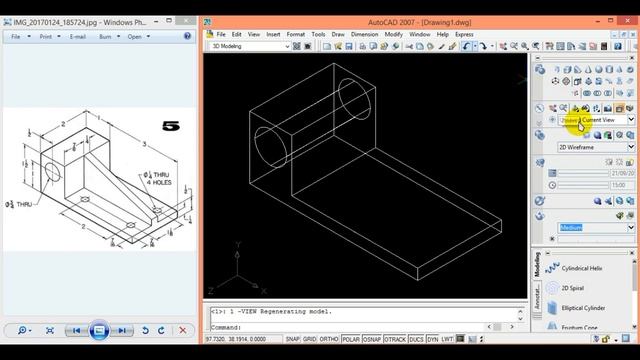Open the Express menu

(x=464, y=35)
